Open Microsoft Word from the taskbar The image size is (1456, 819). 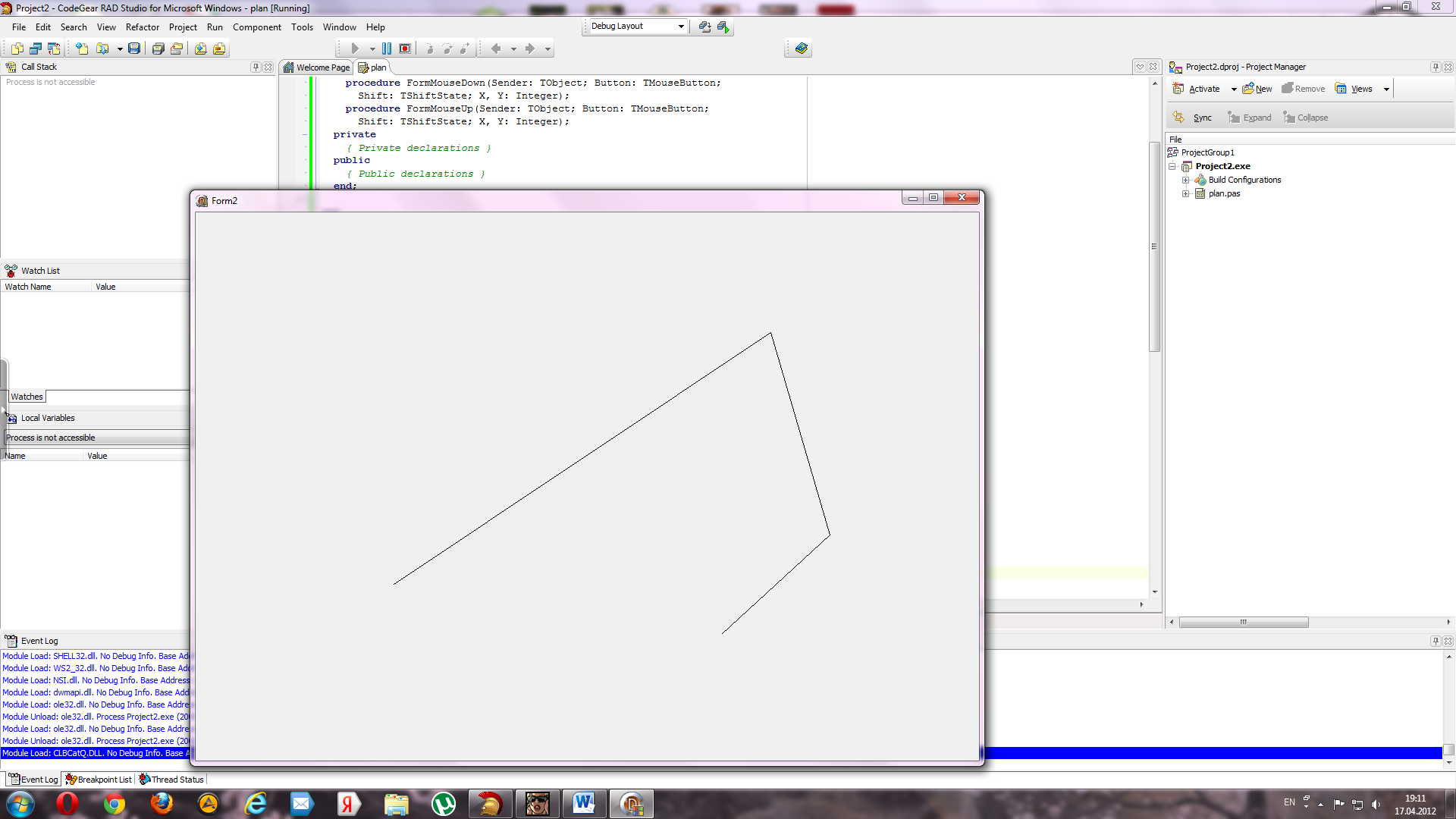pyautogui.click(x=584, y=804)
